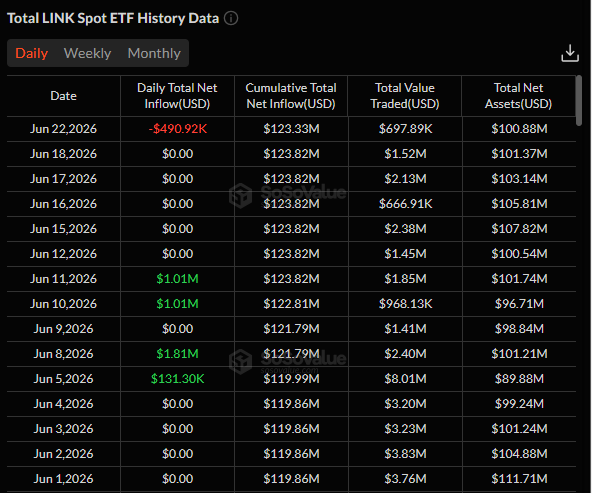Download the ETF history data
This screenshot has width=592, height=494.
tap(570, 53)
